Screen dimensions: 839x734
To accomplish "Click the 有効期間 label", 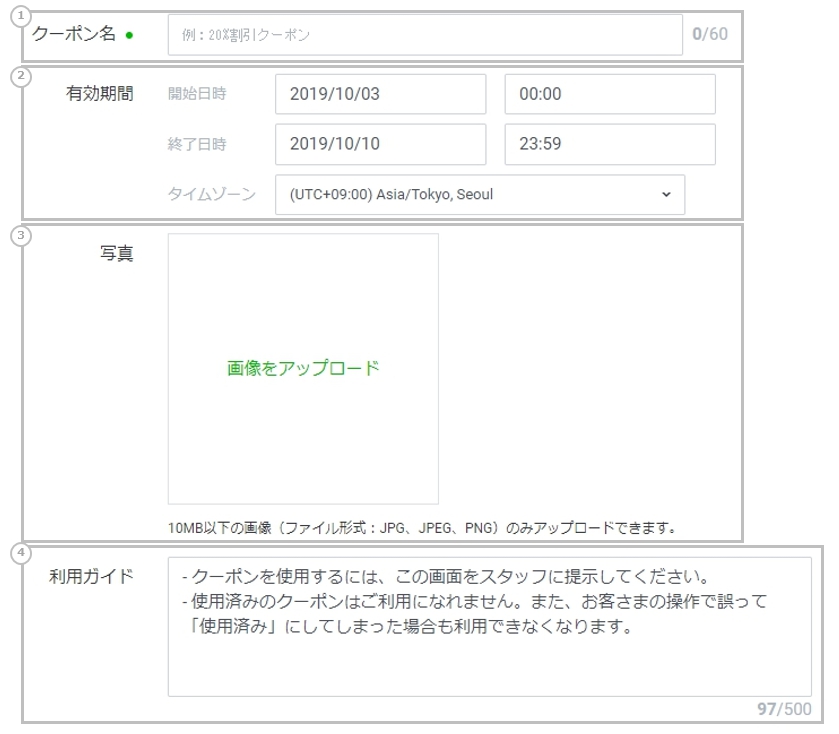I will point(100,94).
